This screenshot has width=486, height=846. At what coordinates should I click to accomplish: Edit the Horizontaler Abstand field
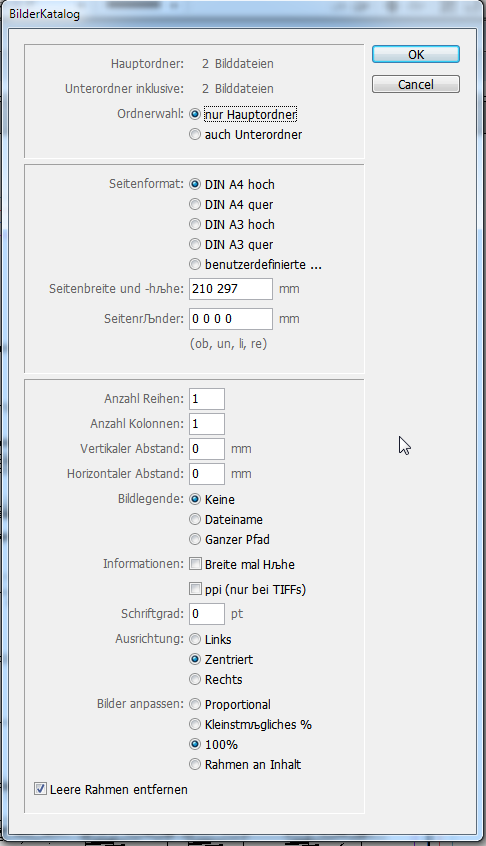coord(207,474)
